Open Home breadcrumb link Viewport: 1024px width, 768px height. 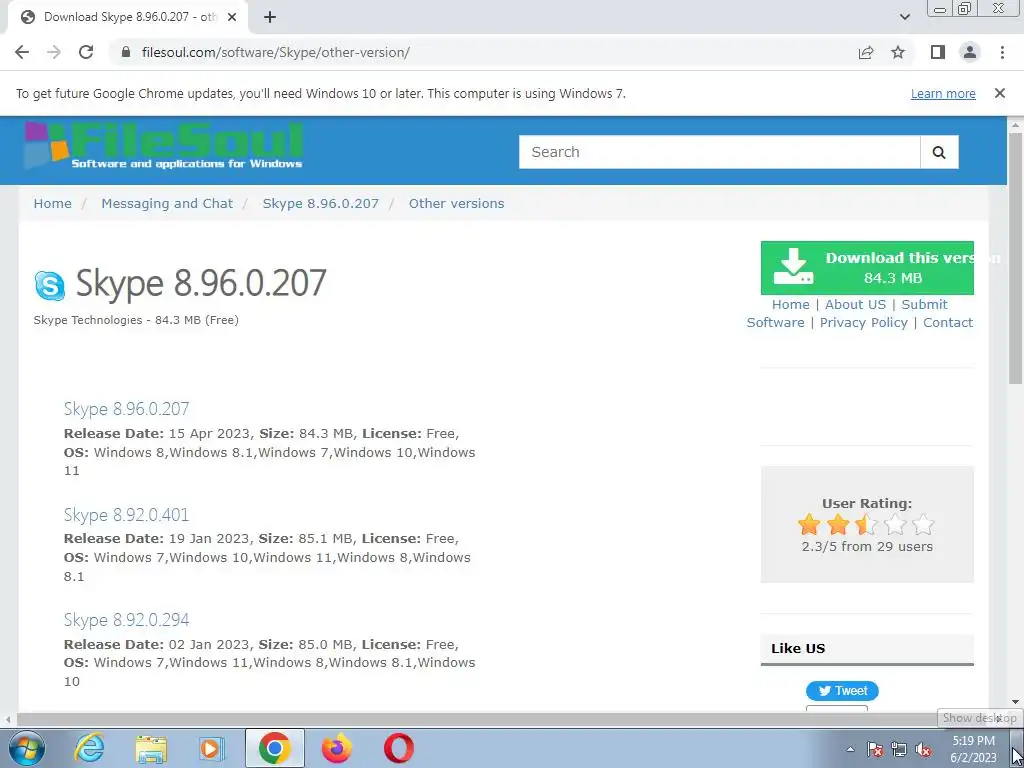pos(52,203)
